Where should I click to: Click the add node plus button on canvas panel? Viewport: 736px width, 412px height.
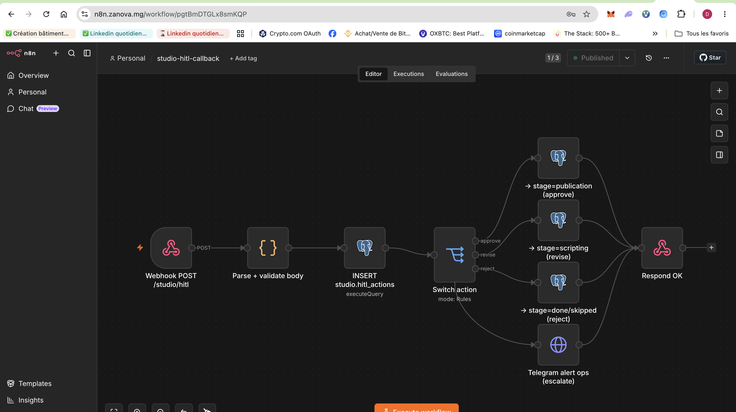point(719,91)
